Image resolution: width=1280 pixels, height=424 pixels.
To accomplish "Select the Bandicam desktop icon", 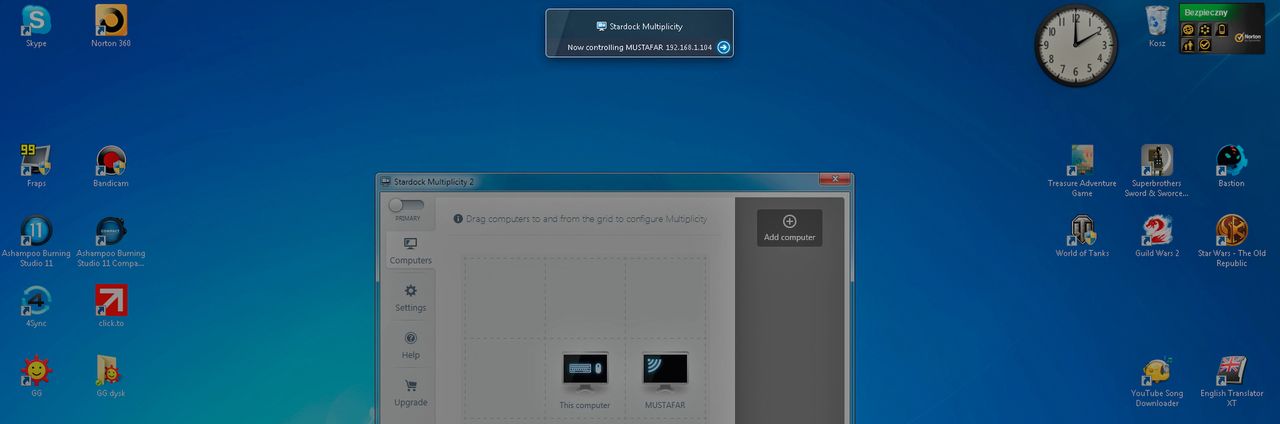I will pyautogui.click(x=111, y=167).
